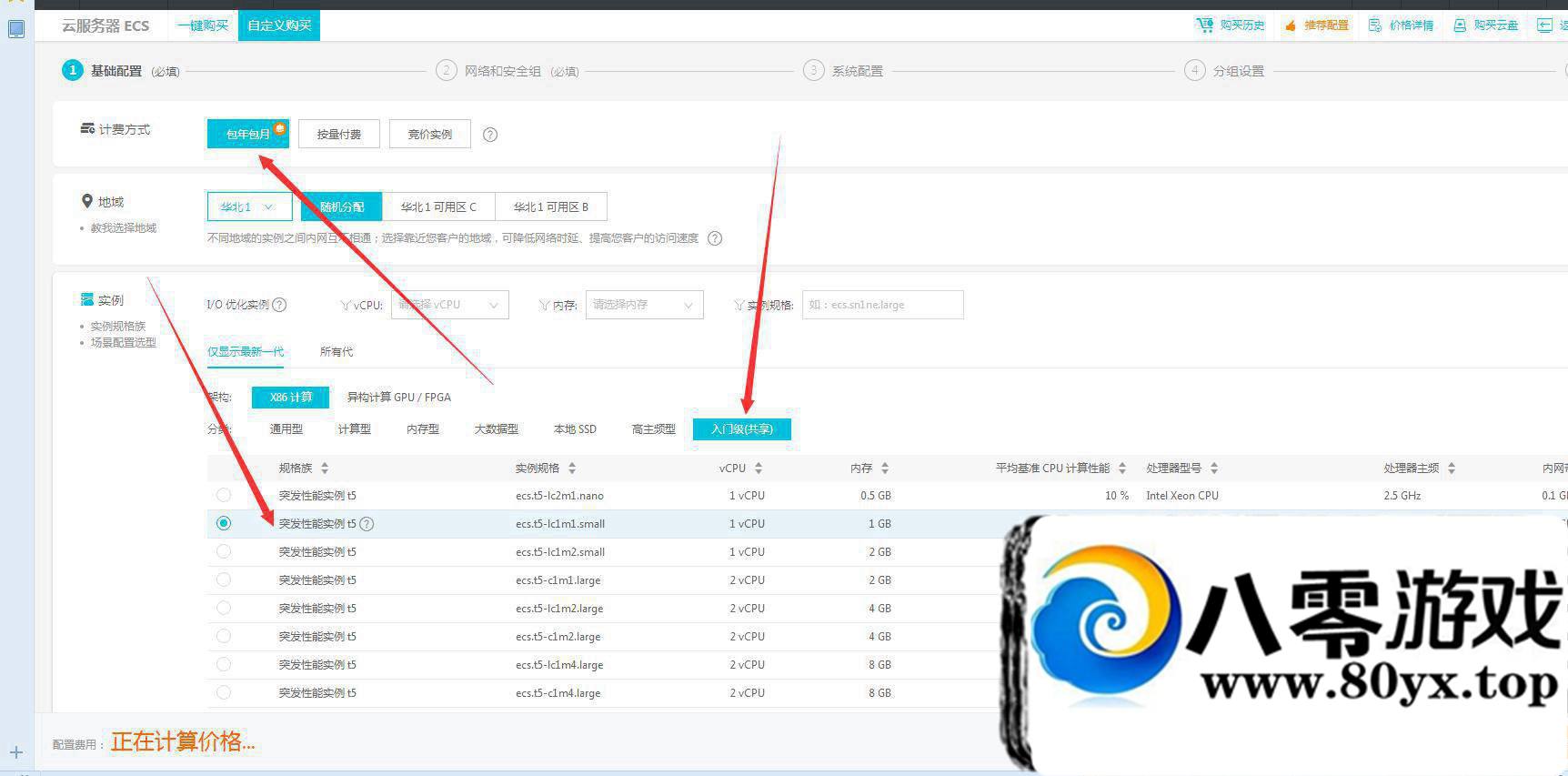Sort by 规格族 column arrows
1568x776 pixels.
click(x=325, y=469)
